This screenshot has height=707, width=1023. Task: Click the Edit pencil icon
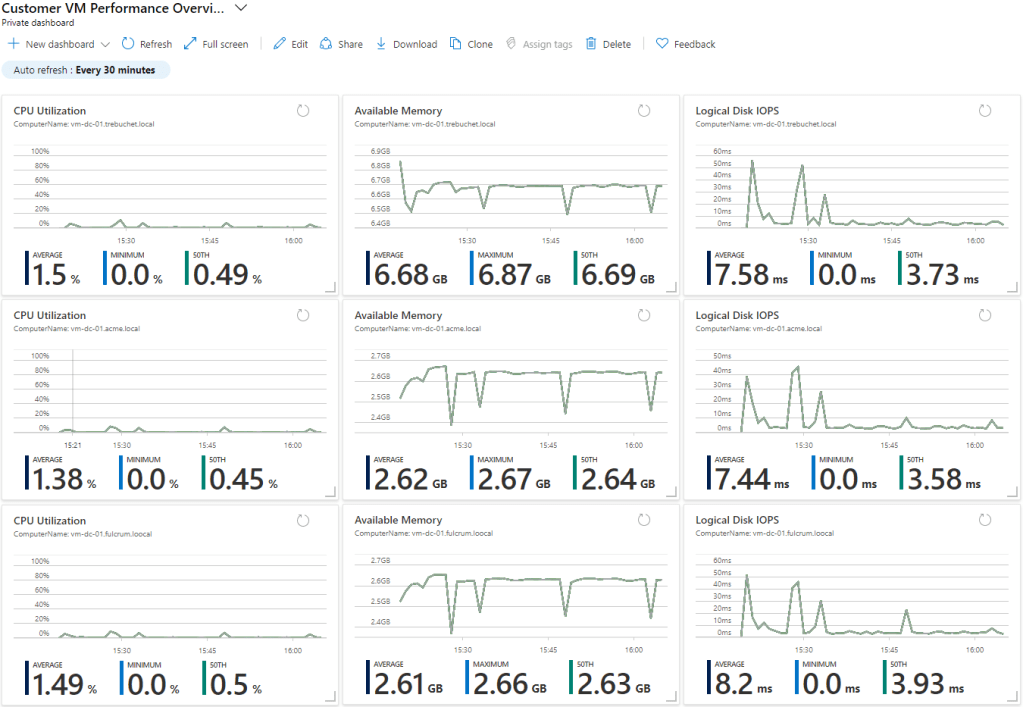point(279,44)
